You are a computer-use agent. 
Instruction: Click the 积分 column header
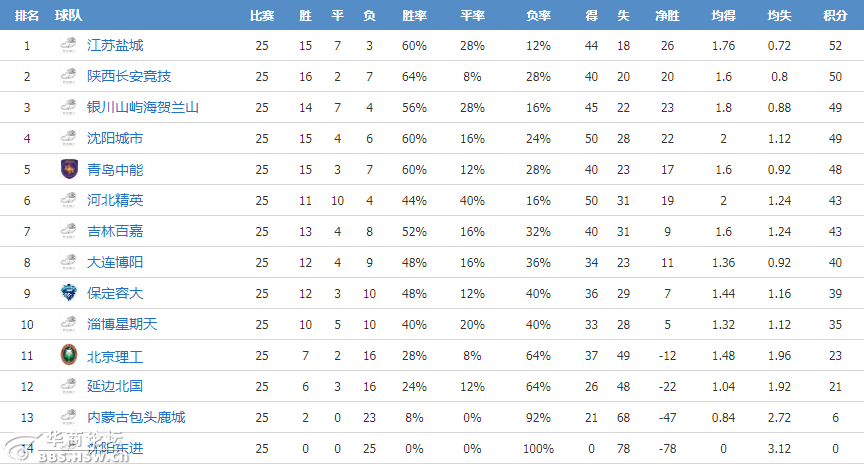point(835,15)
